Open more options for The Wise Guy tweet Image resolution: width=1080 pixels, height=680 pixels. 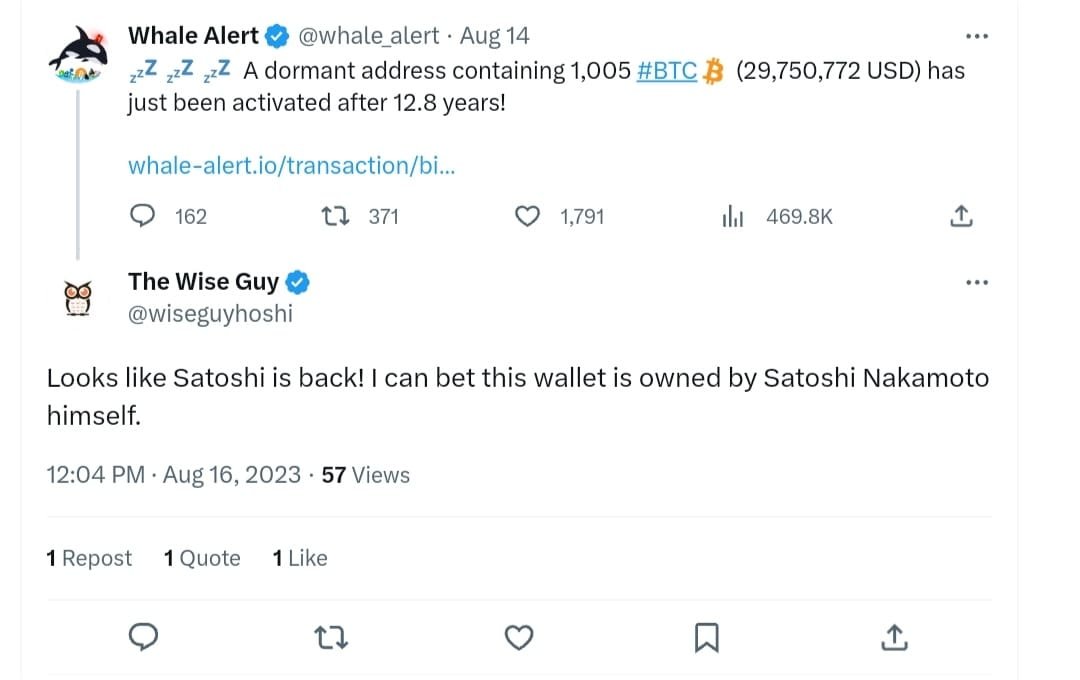tap(976, 283)
